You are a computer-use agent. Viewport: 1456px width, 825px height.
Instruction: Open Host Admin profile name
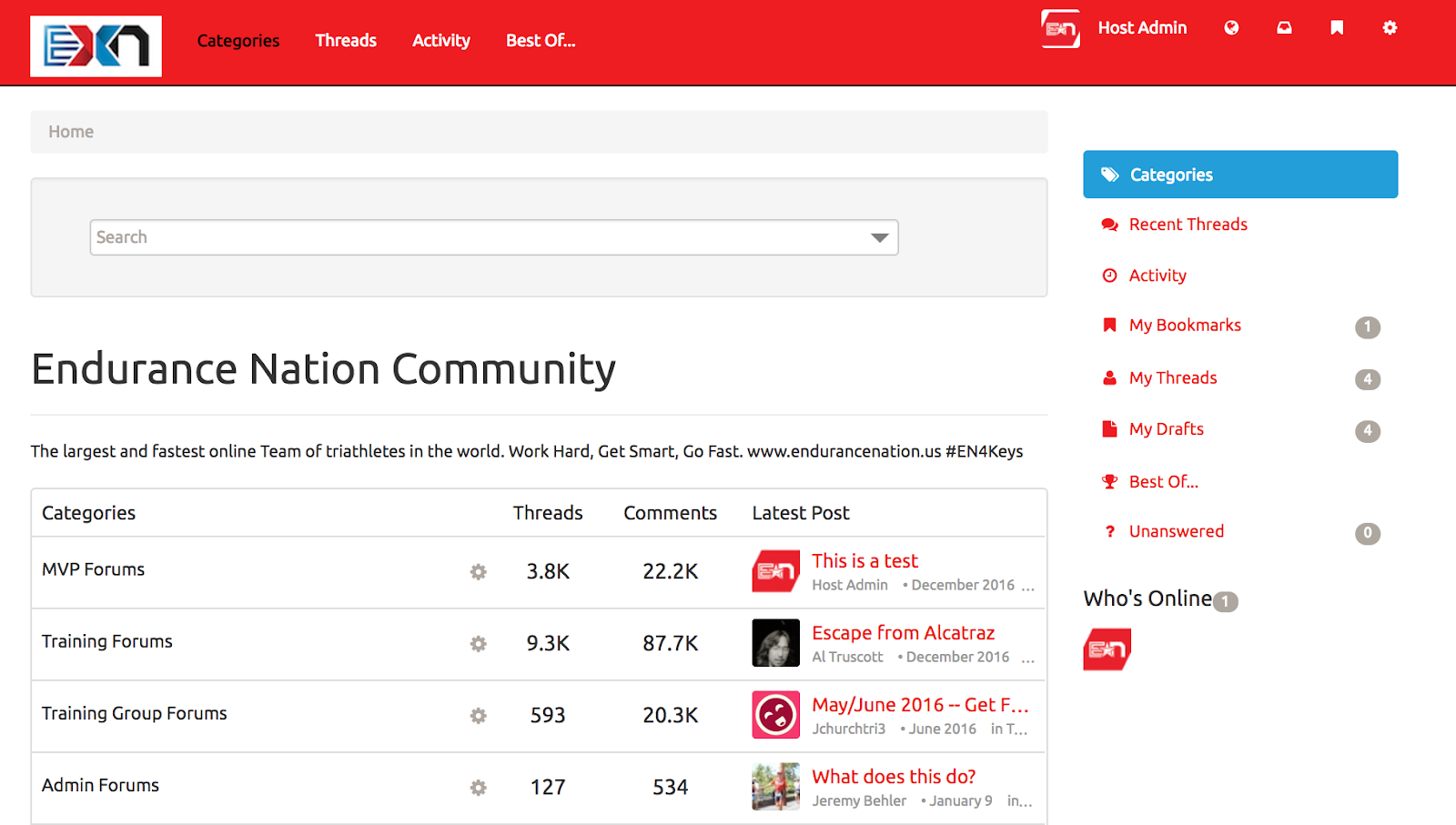1142,28
